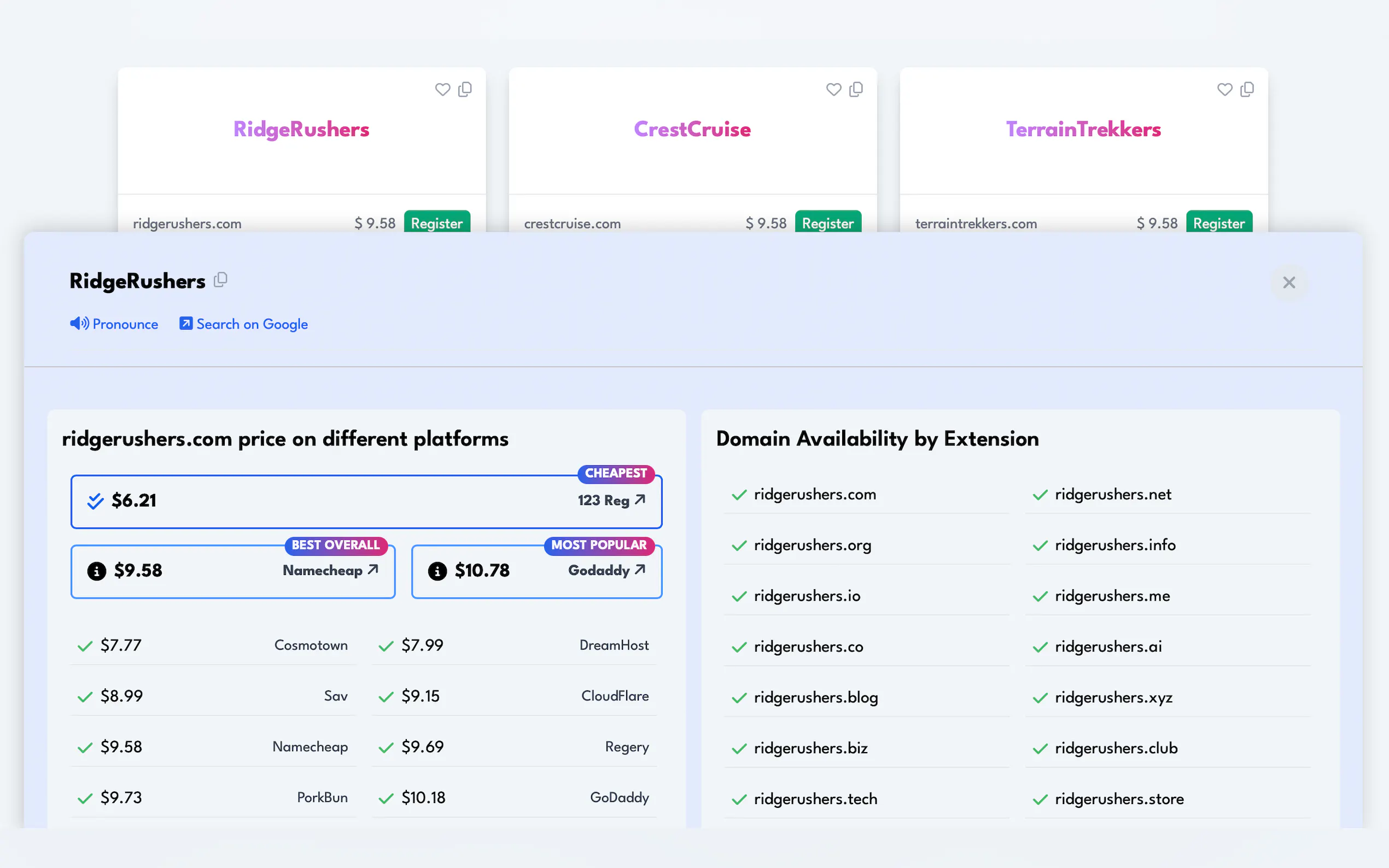This screenshot has height=868, width=1389.
Task: Click heart icon on CrestCruise card
Action: point(833,90)
